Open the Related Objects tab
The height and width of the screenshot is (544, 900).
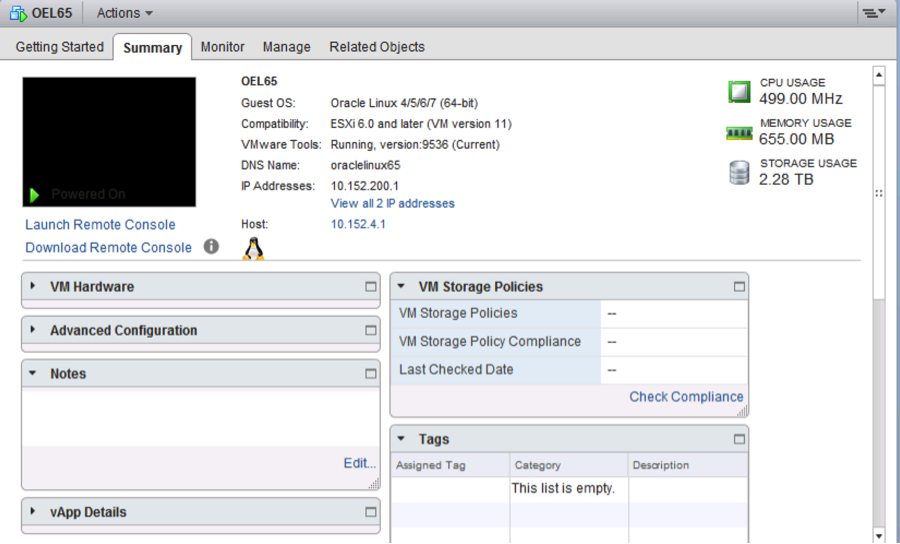pos(377,47)
